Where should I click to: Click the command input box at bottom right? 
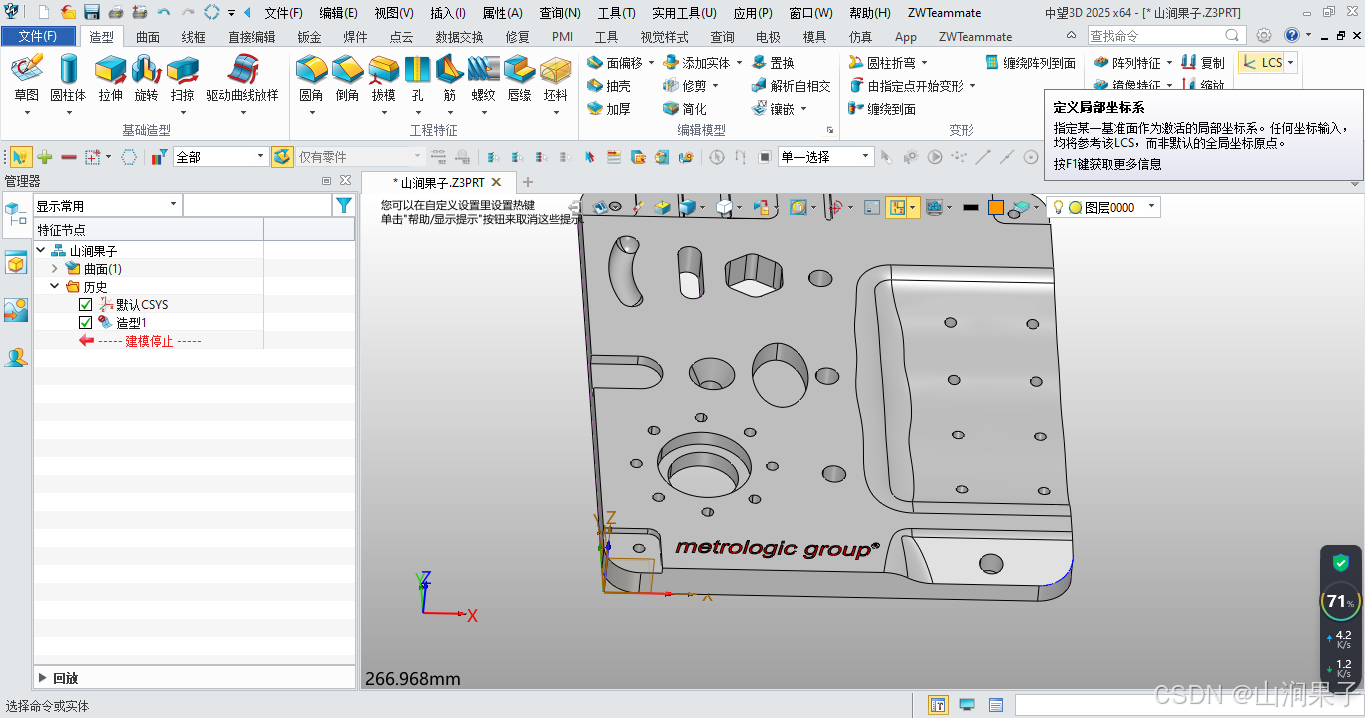coord(1185,705)
